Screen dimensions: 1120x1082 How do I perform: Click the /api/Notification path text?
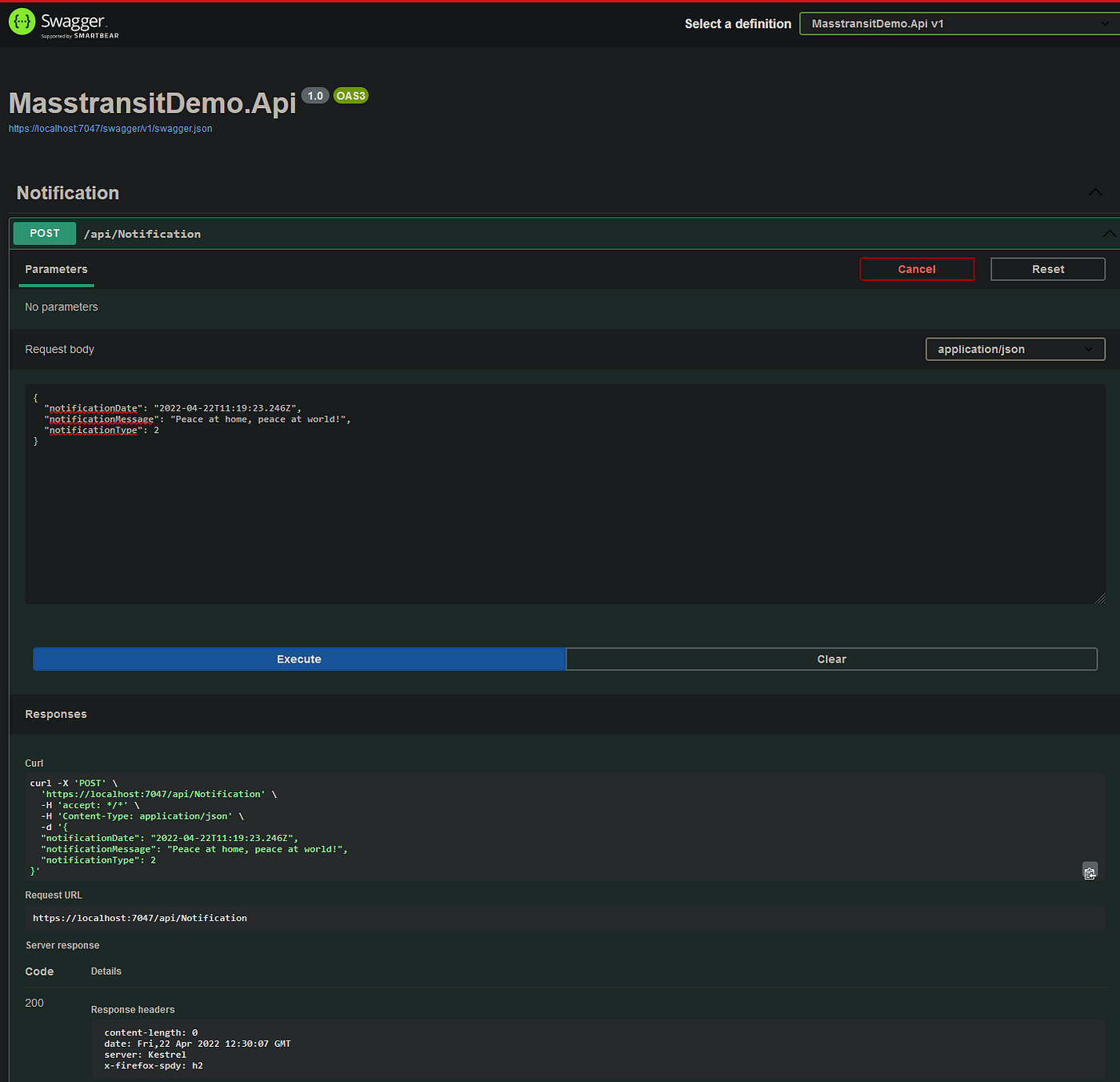coord(142,234)
